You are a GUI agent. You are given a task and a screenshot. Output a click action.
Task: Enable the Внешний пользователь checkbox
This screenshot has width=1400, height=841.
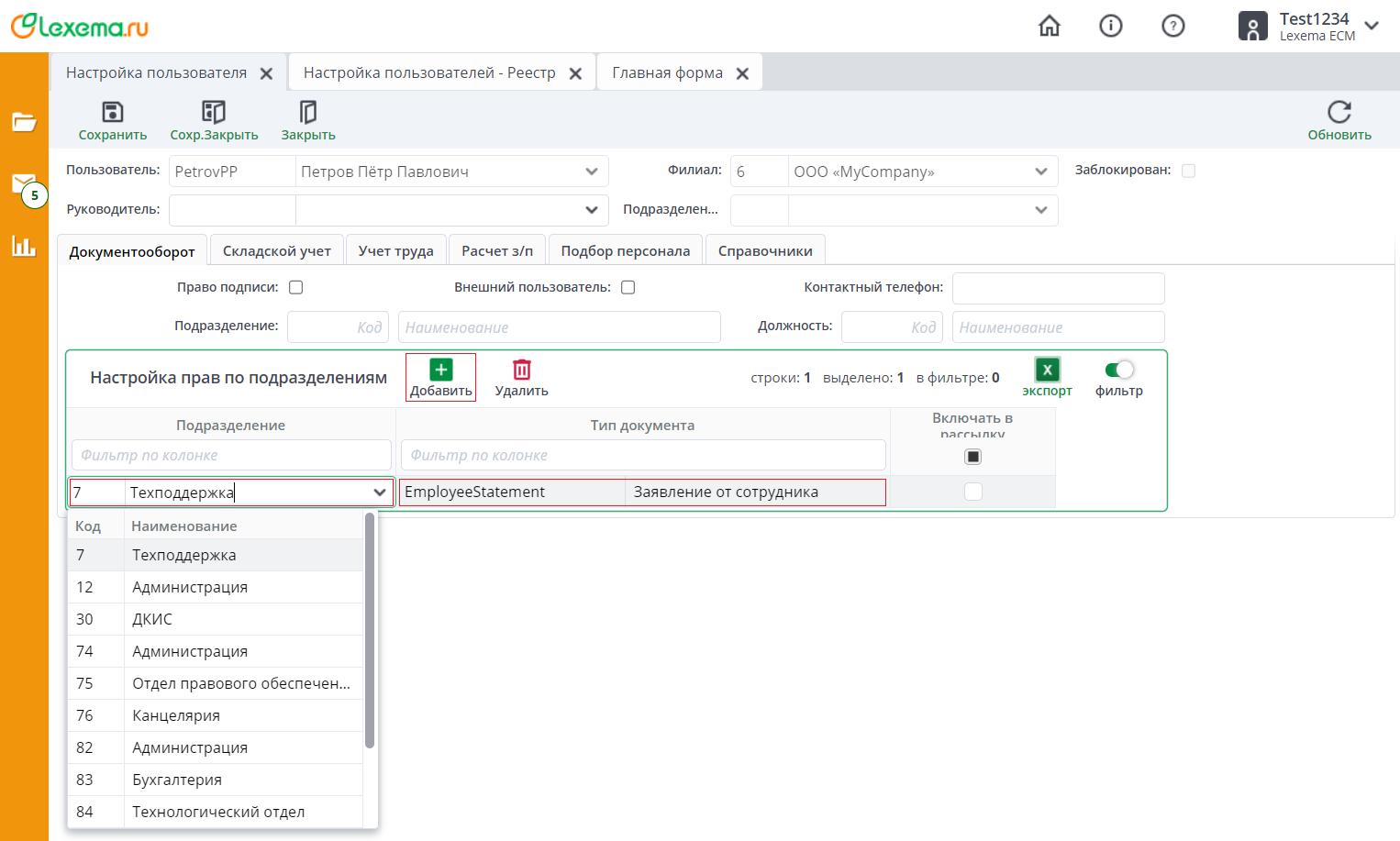pyautogui.click(x=628, y=287)
